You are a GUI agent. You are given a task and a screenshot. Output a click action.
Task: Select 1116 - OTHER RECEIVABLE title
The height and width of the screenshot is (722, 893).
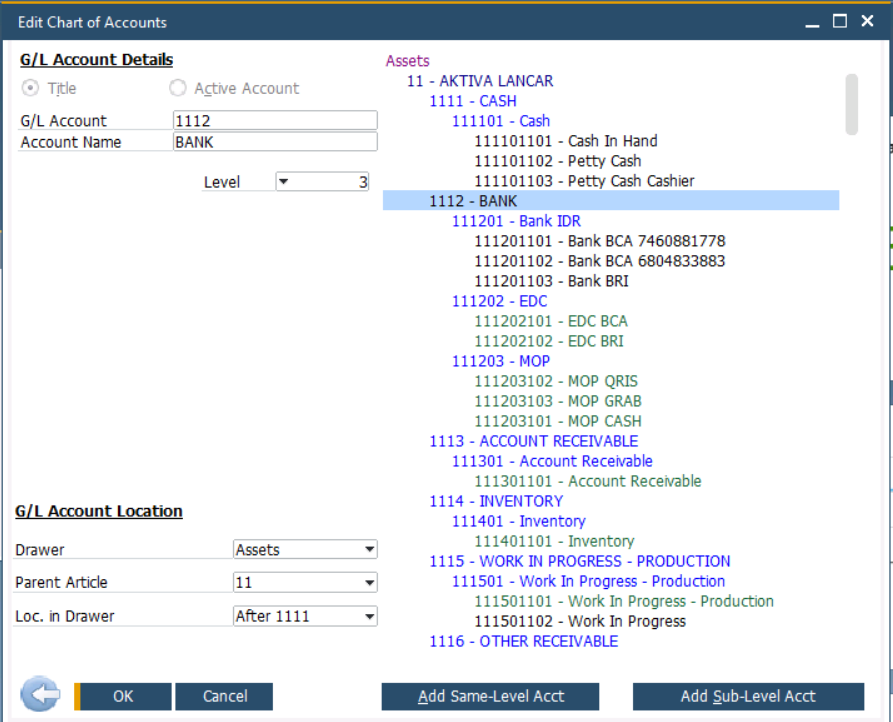[523, 641]
